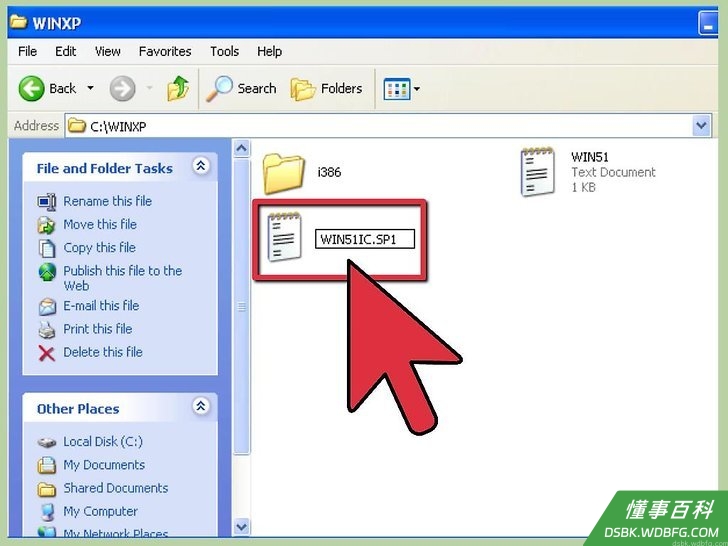Select the WIN51 text document icon
Screen dimensions: 728x546
coord(537,171)
